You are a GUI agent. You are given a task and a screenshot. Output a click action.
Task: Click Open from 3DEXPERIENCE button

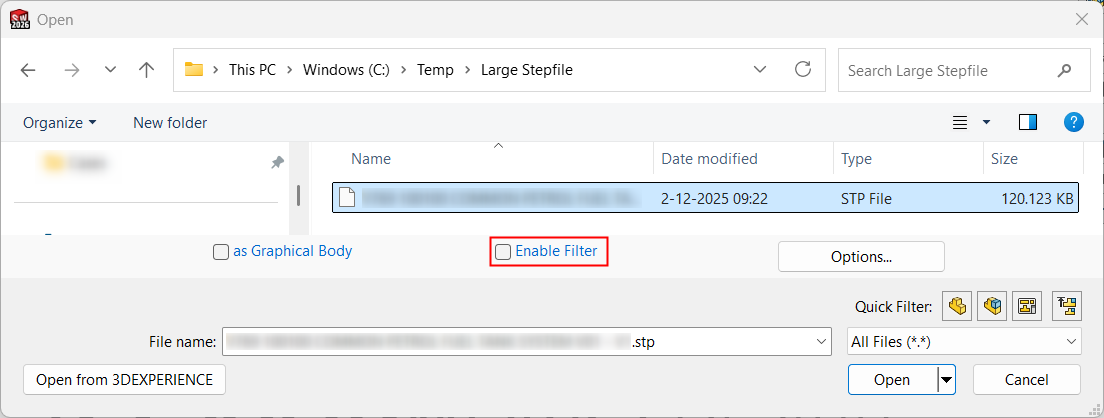pyautogui.click(x=124, y=380)
